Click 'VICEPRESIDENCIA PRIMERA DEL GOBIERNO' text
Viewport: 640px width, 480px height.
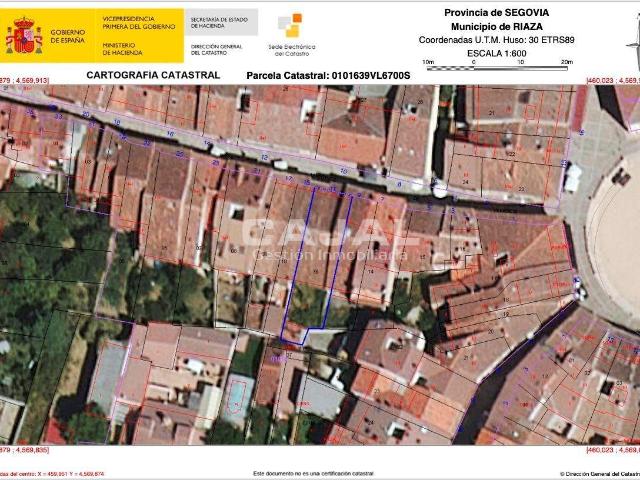tap(139, 23)
